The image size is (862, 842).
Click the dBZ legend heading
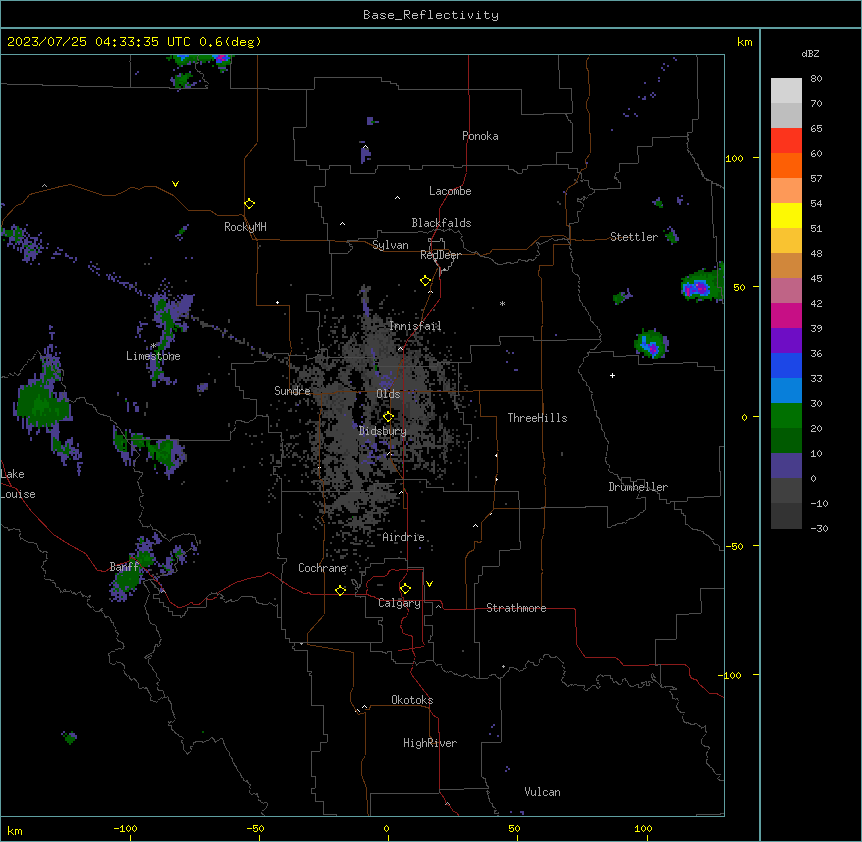(x=810, y=54)
